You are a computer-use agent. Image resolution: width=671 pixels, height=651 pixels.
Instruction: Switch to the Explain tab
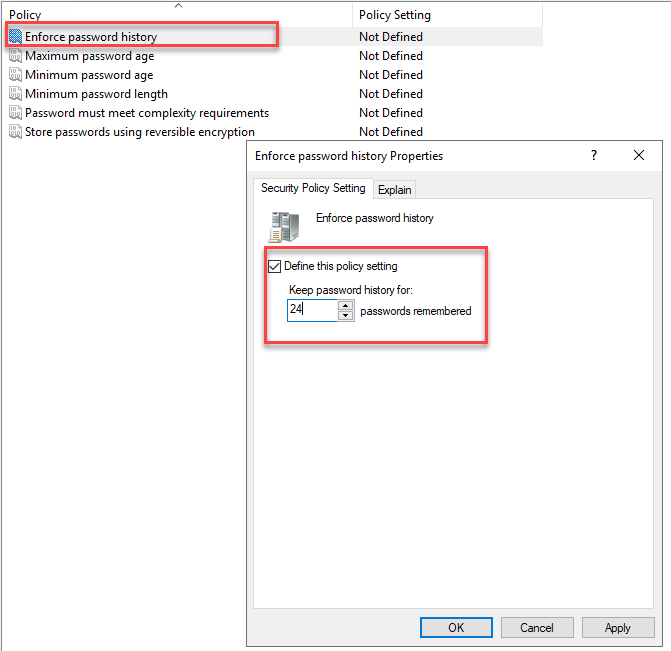click(x=395, y=190)
